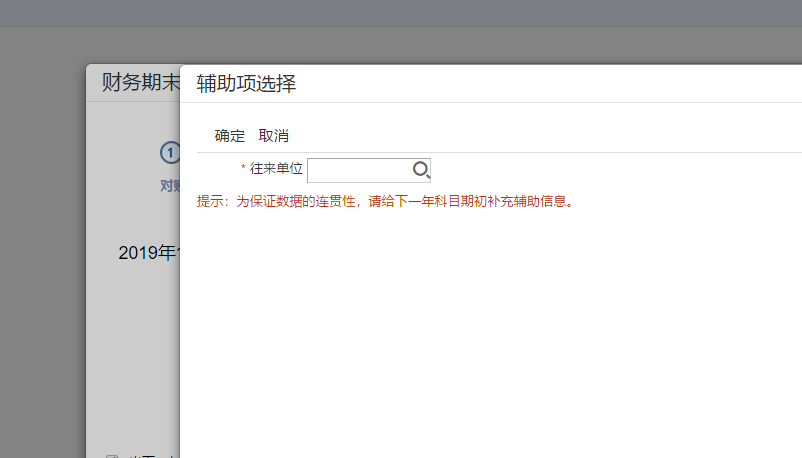The width and height of the screenshot is (802, 458).
Task: Click the 往来单位 field label
Action: point(276,168)
